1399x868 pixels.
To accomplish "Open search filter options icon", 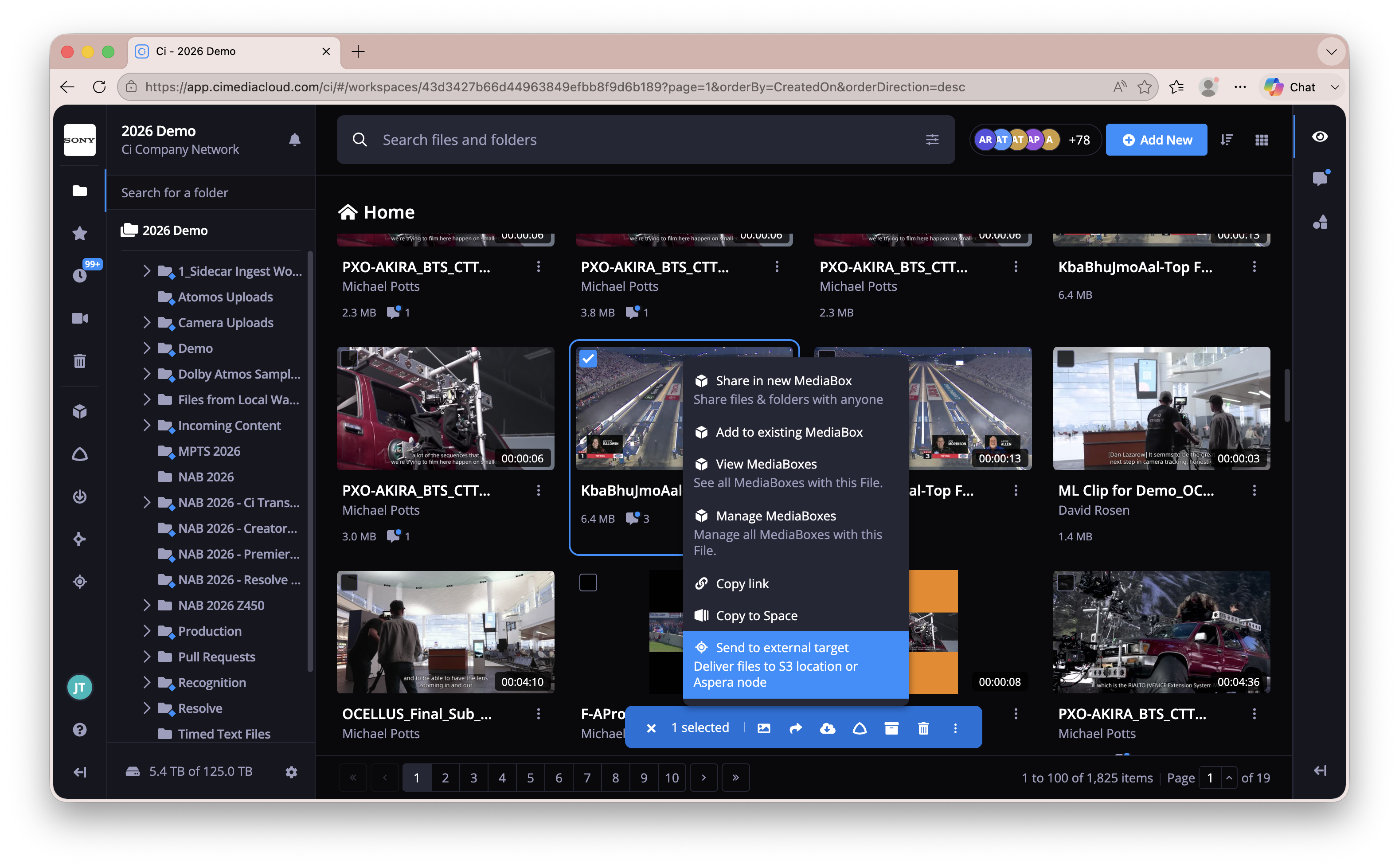I will click(932, 140).
